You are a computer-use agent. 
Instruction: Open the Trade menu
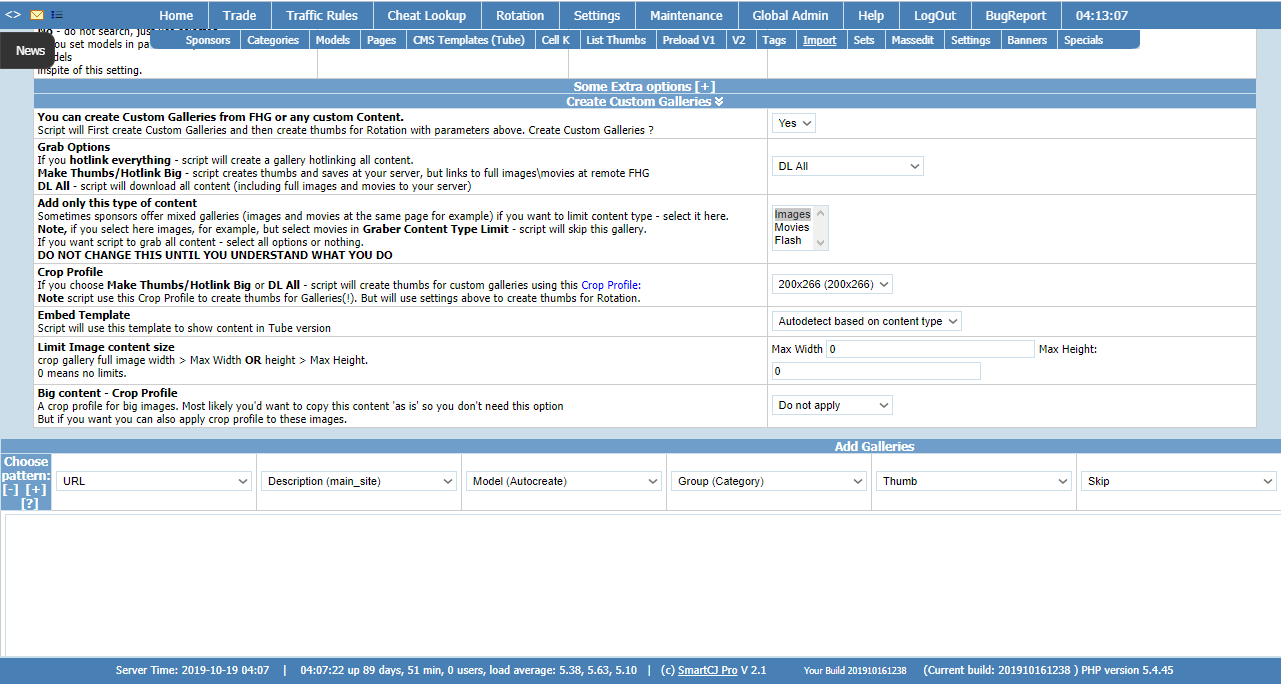tap(240, 15)
